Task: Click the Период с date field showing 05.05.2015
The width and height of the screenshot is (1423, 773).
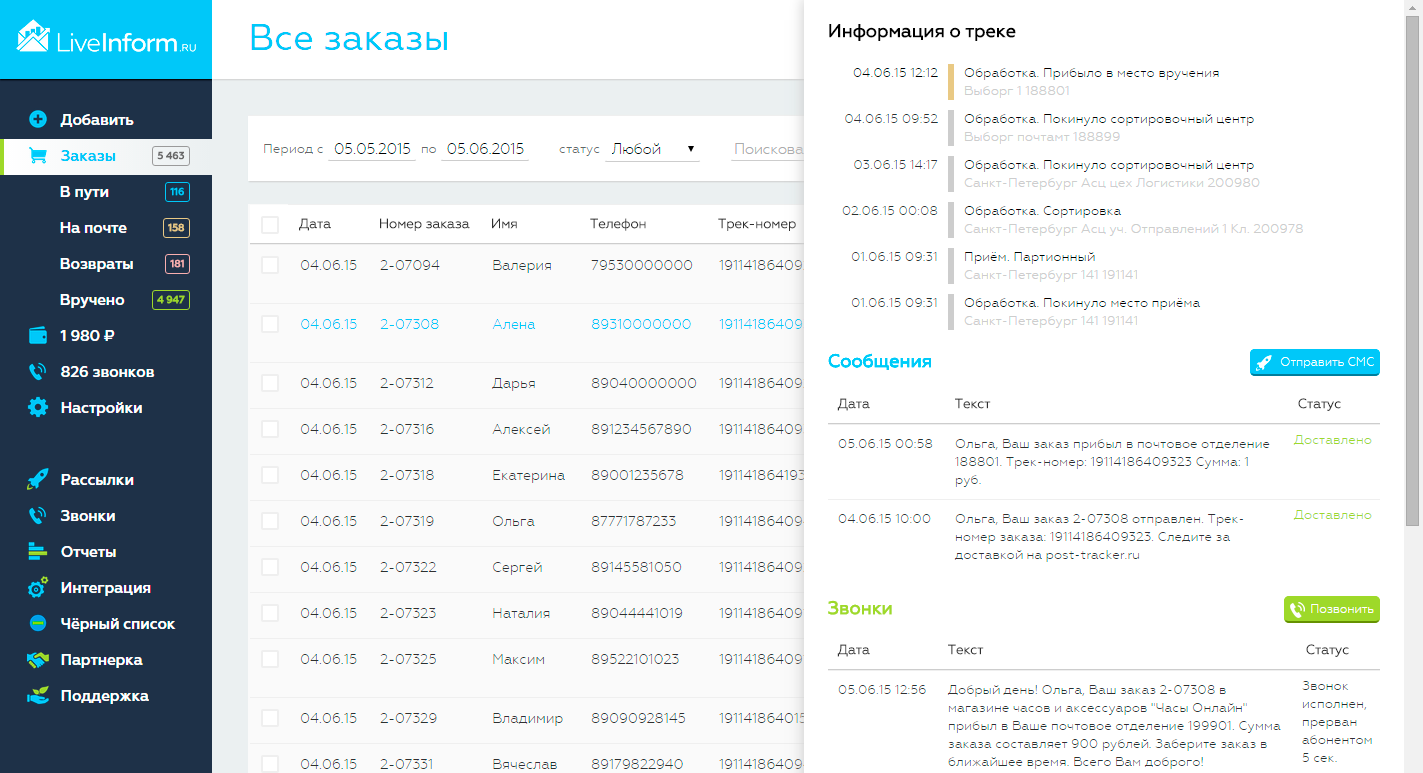Action: click(372, 147)
